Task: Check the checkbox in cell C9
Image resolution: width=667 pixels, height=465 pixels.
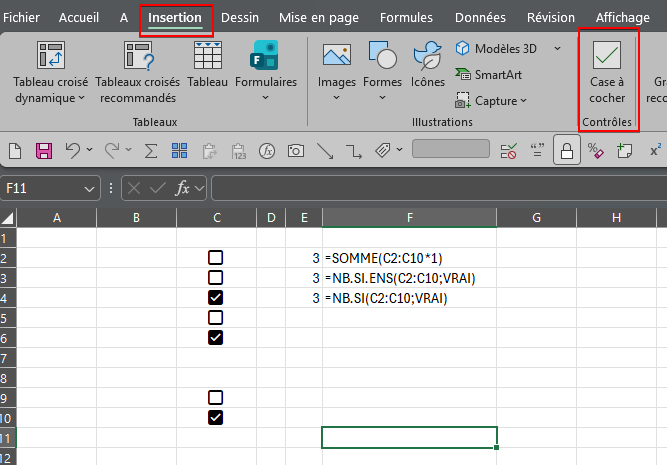Action: coord(216,397)
